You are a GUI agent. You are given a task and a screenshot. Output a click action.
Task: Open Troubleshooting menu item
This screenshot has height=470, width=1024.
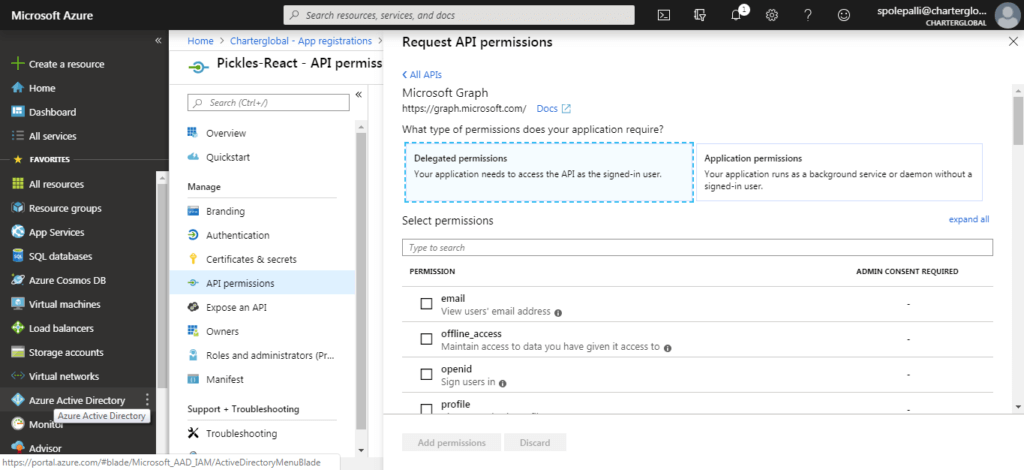point(242,433)
